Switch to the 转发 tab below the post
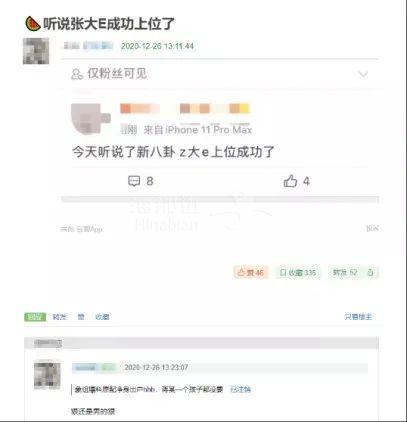Viewport: 407px width, 422px height. [60, 317]
